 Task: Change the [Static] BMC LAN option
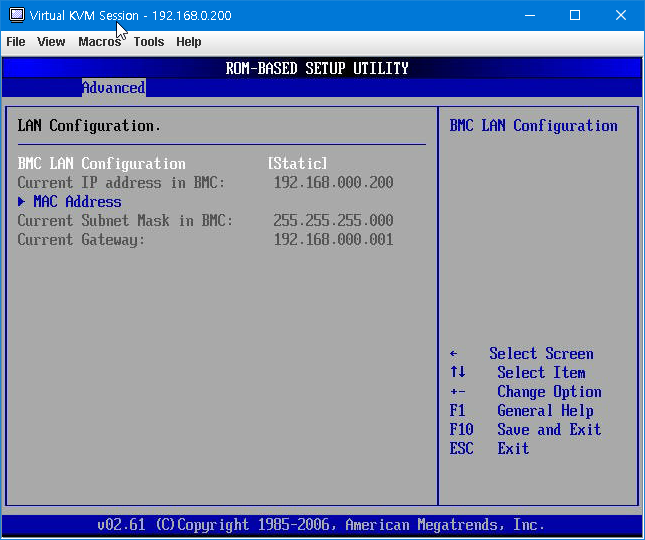point(297,163)
